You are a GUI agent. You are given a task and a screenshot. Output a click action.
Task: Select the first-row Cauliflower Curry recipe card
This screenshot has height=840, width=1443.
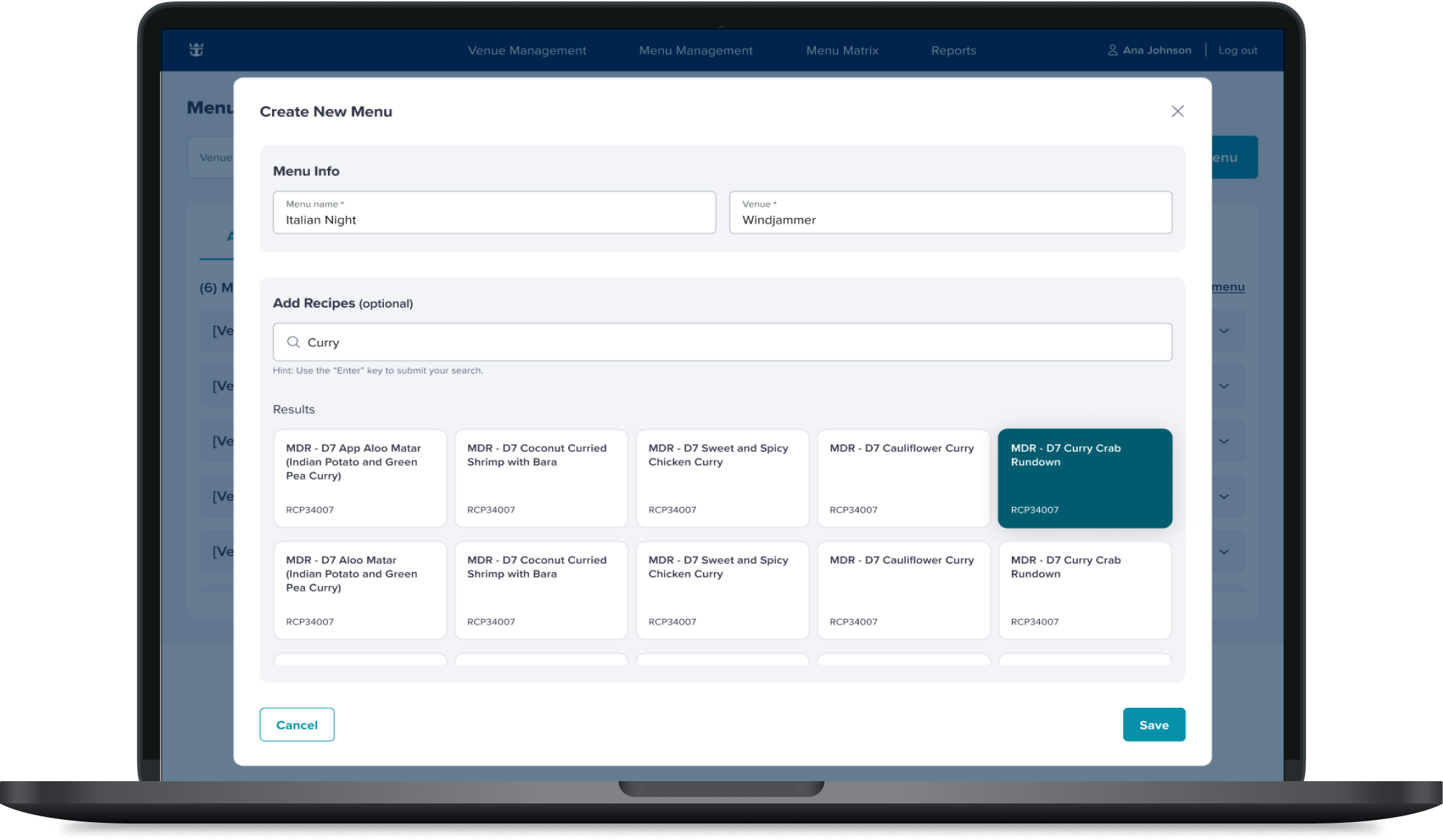[903, 478]
